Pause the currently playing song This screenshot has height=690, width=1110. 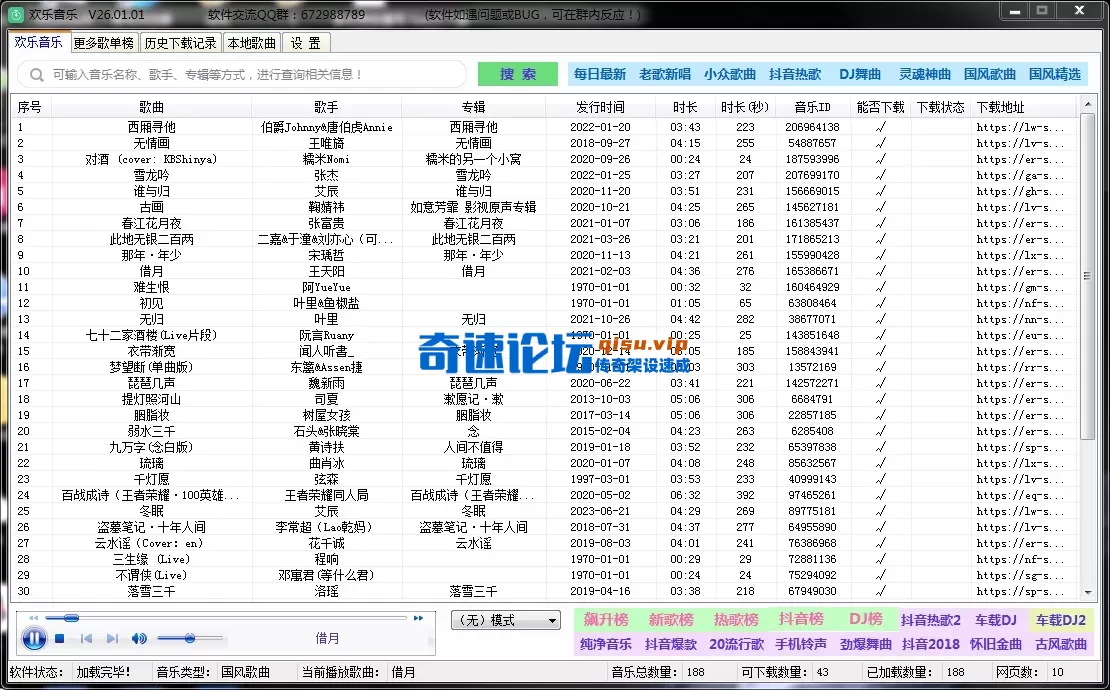33,639
